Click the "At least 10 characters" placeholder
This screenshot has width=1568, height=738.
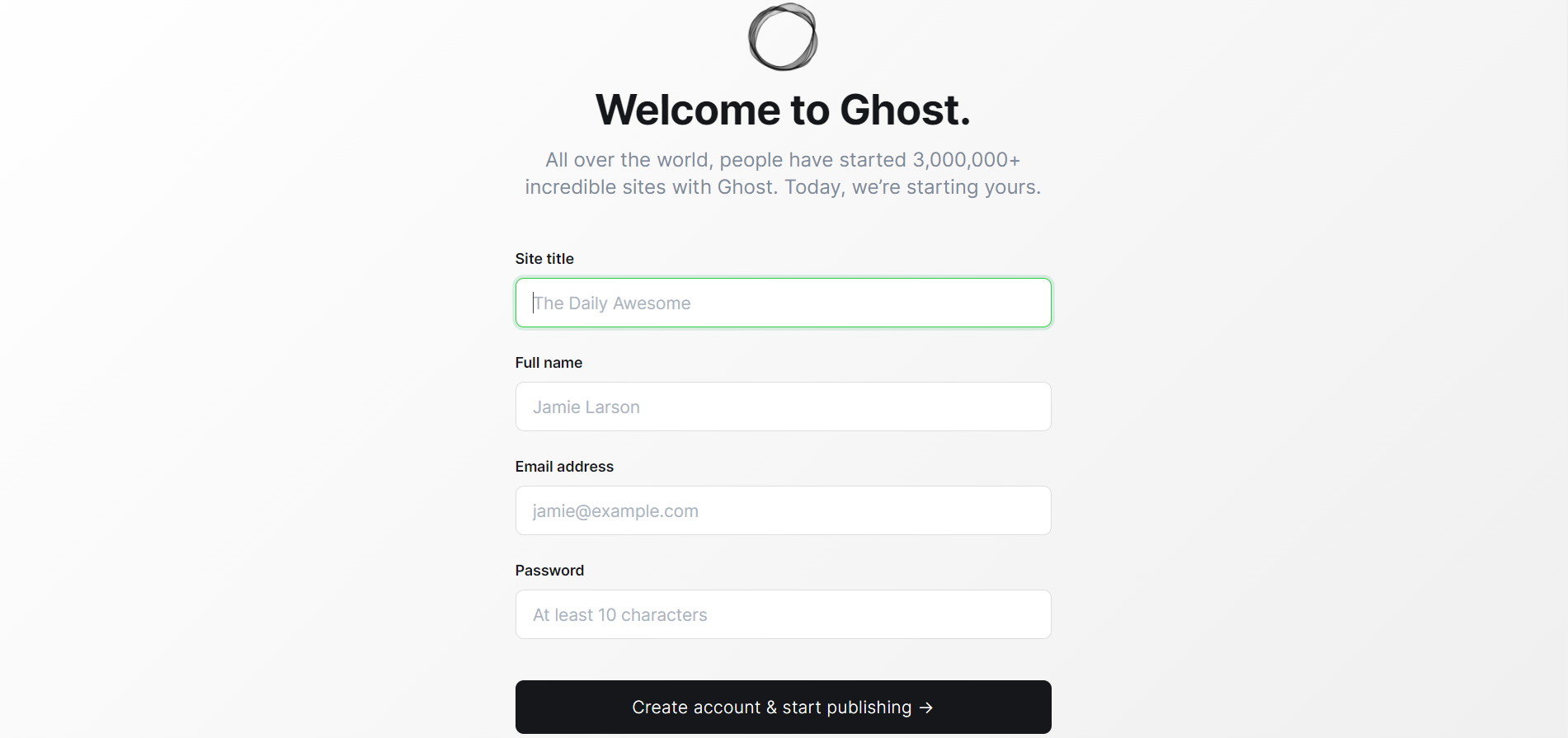tap(620, 615)
